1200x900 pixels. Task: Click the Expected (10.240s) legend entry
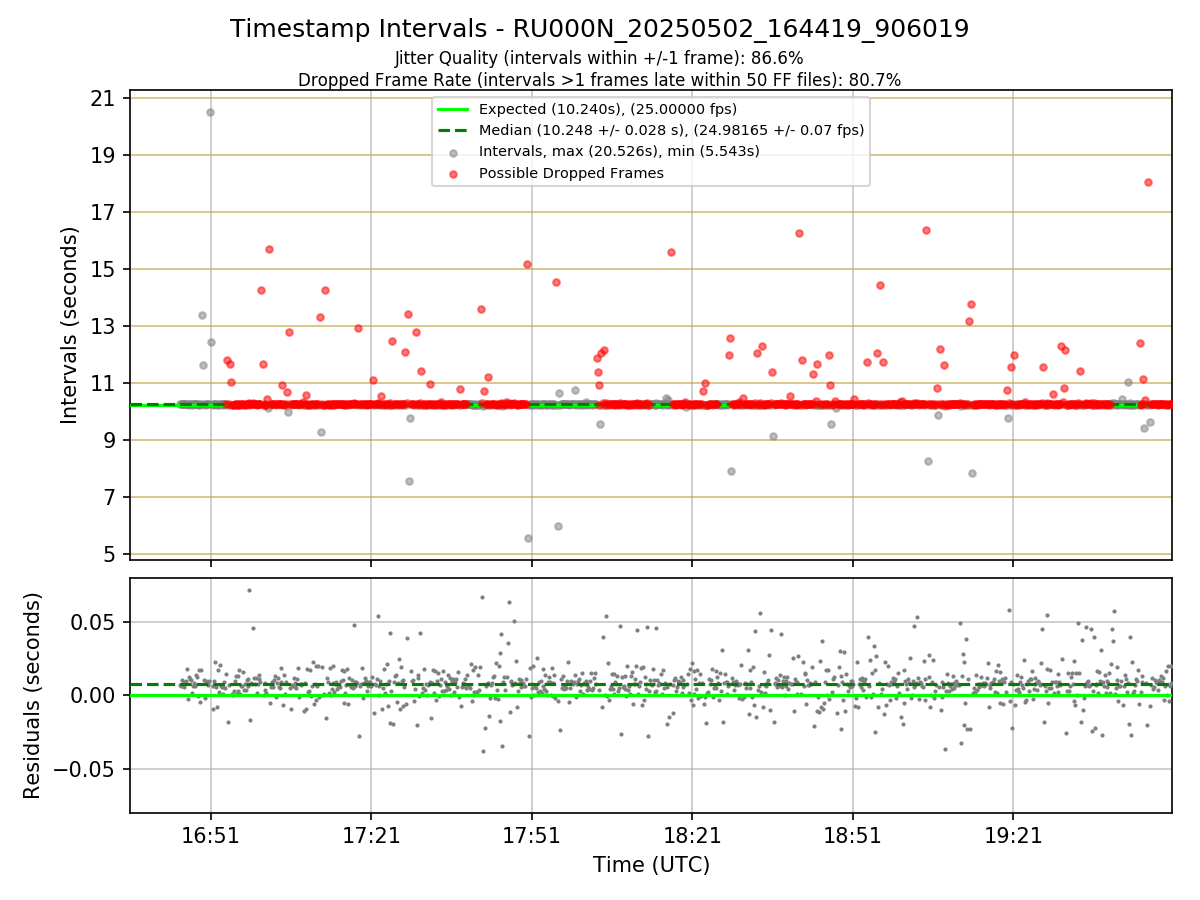point(608,109)
